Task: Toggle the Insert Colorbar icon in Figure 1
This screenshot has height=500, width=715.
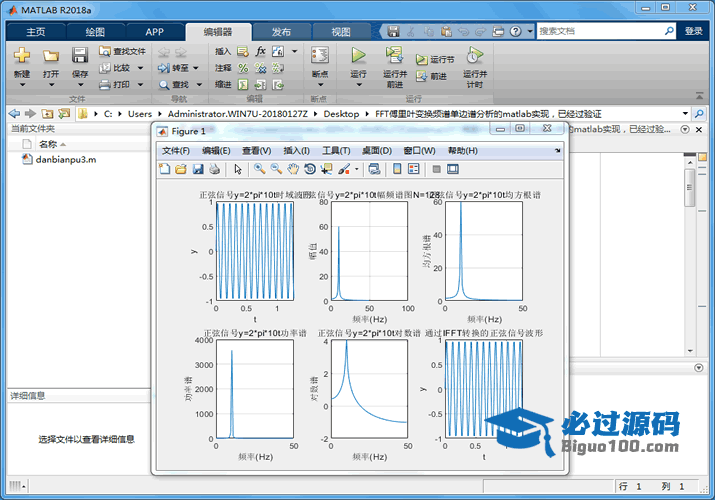Action: tap(397, 169)
